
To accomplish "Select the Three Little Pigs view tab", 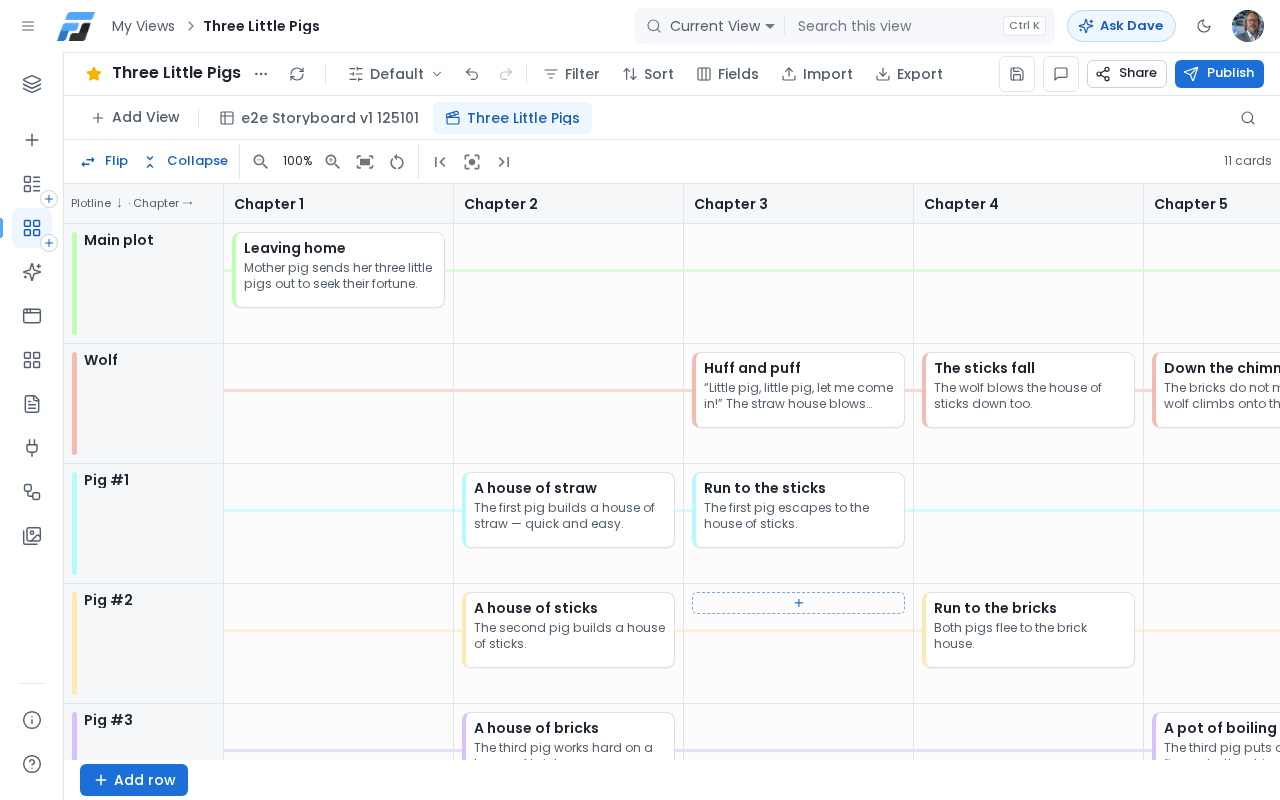I will [512, 118].
